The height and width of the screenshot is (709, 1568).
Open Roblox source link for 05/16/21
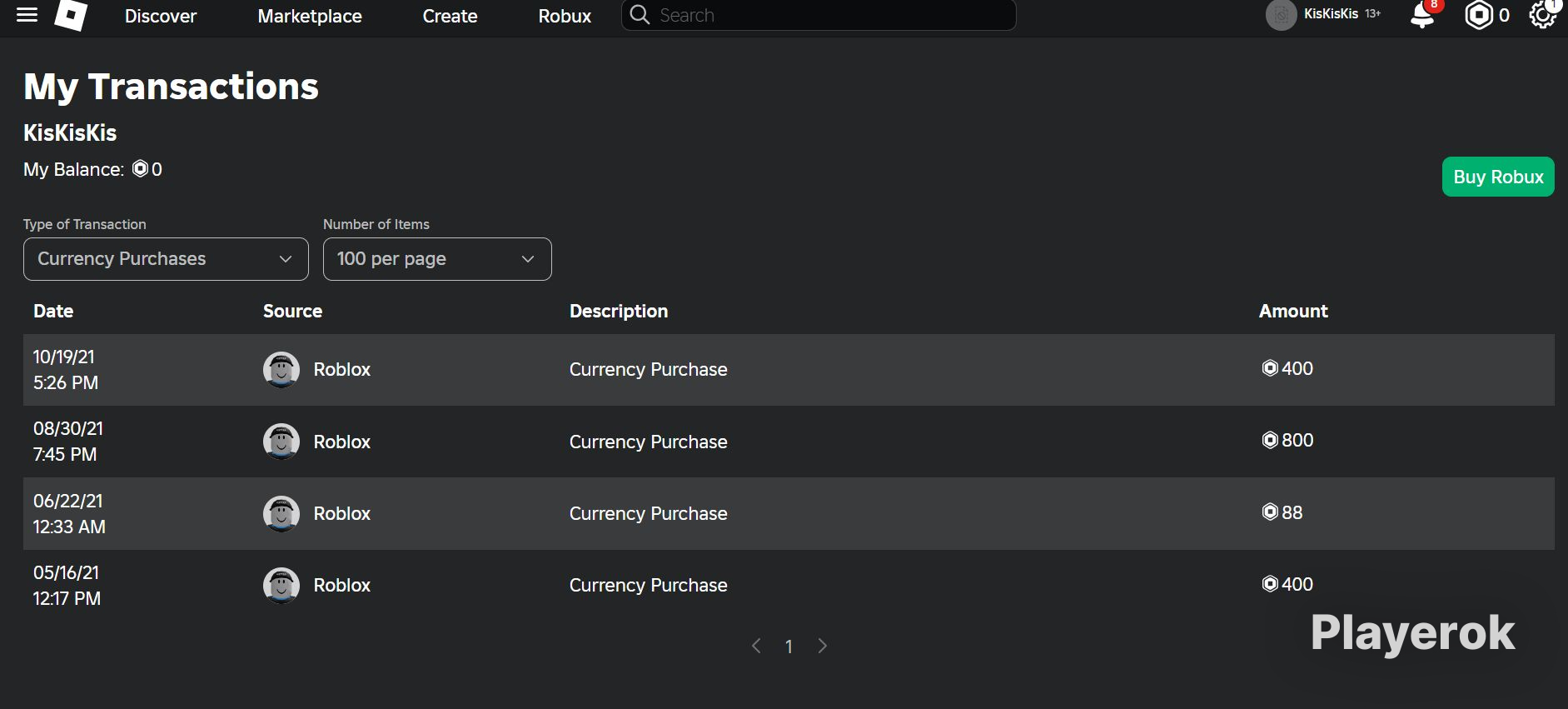click(341, 585)
